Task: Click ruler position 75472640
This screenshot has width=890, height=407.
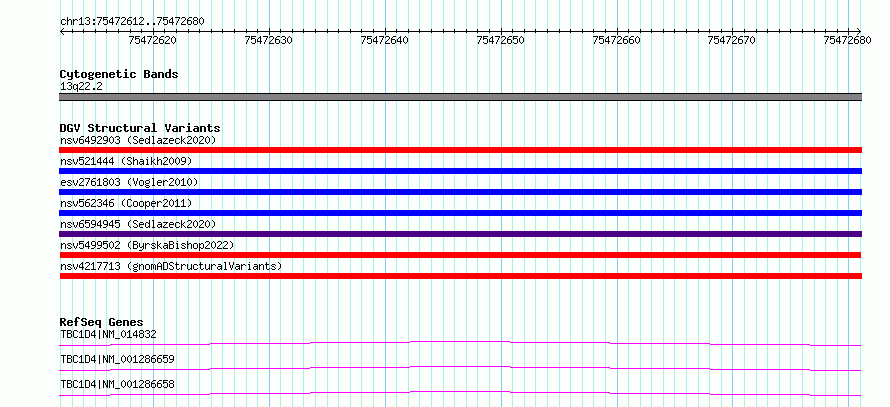Action: click(384, 40)
